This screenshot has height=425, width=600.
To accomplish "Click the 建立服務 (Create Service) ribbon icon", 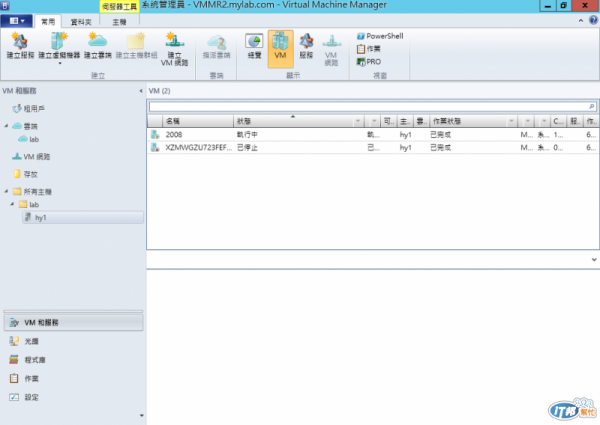I will point(20,46).
